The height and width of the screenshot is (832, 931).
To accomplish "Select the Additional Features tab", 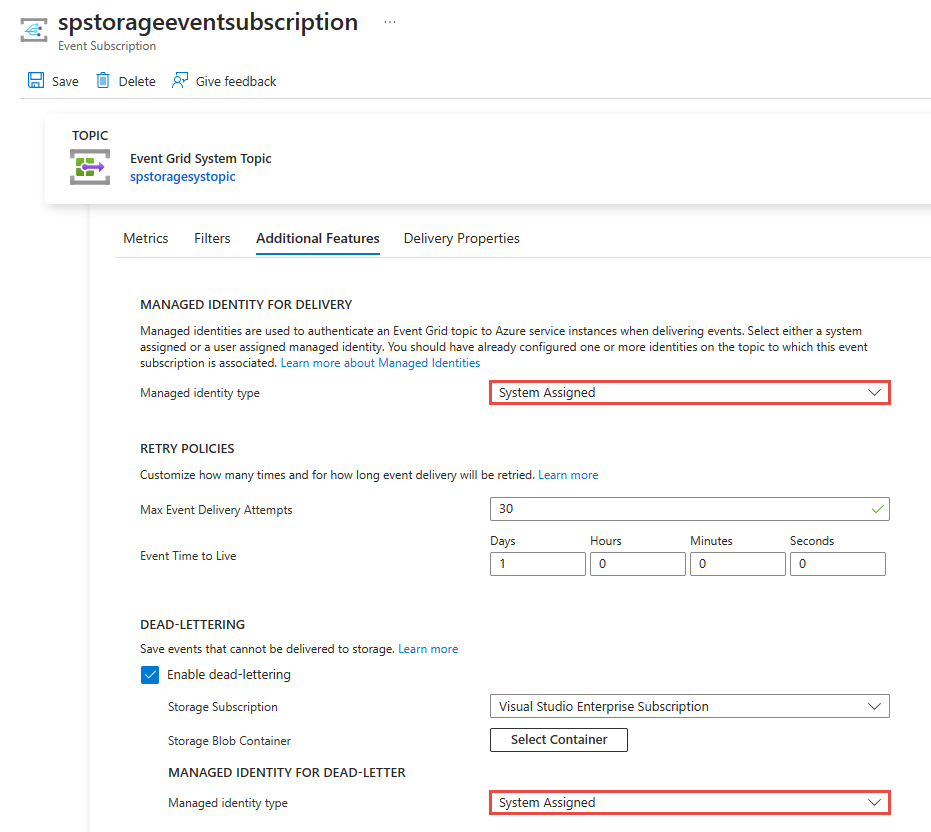I will (317, 238).
